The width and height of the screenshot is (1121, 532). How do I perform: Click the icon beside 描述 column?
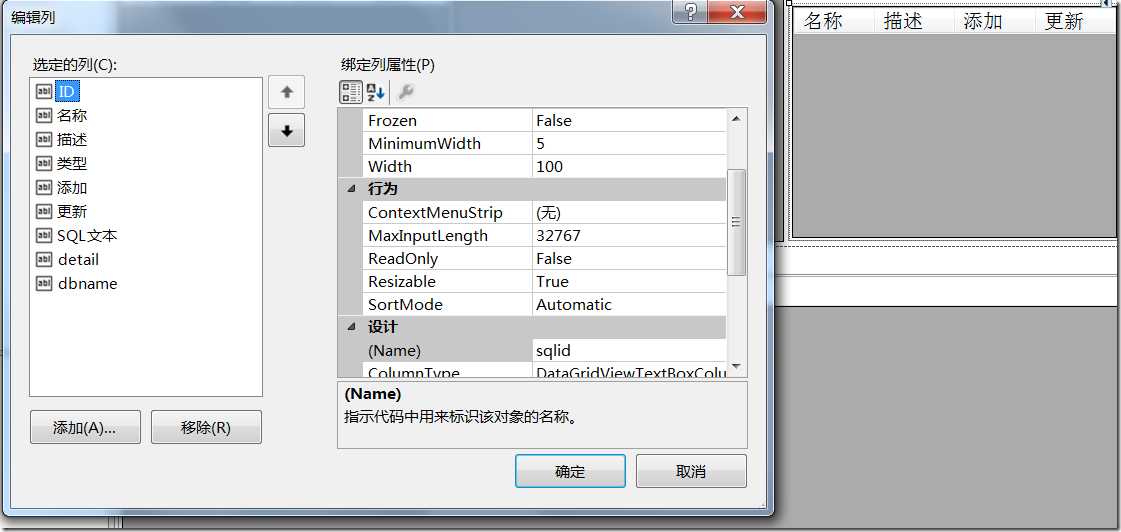click(x=44, y=139)
